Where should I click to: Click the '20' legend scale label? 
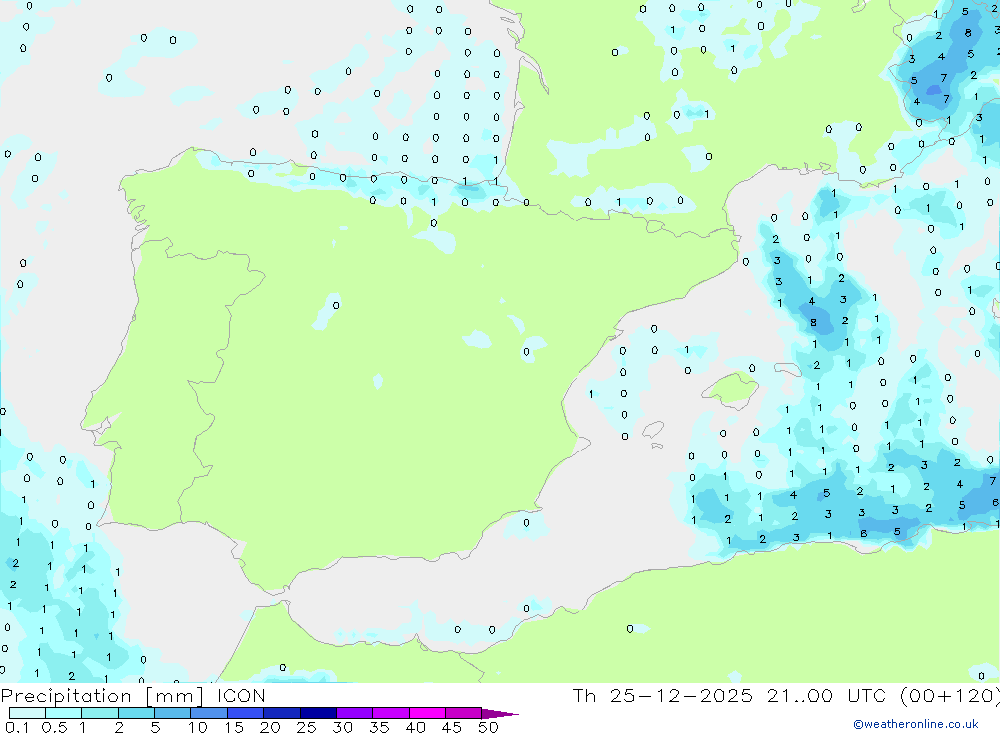[270, 727]
